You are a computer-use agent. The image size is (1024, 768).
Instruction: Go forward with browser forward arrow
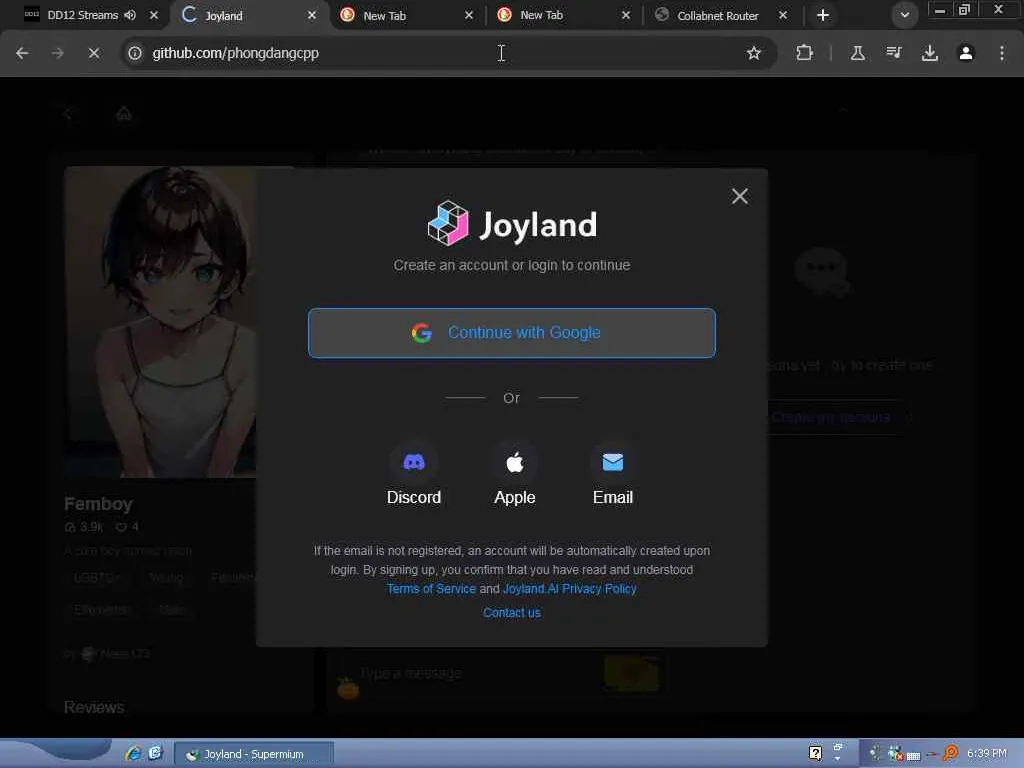(x=57, y=53)
